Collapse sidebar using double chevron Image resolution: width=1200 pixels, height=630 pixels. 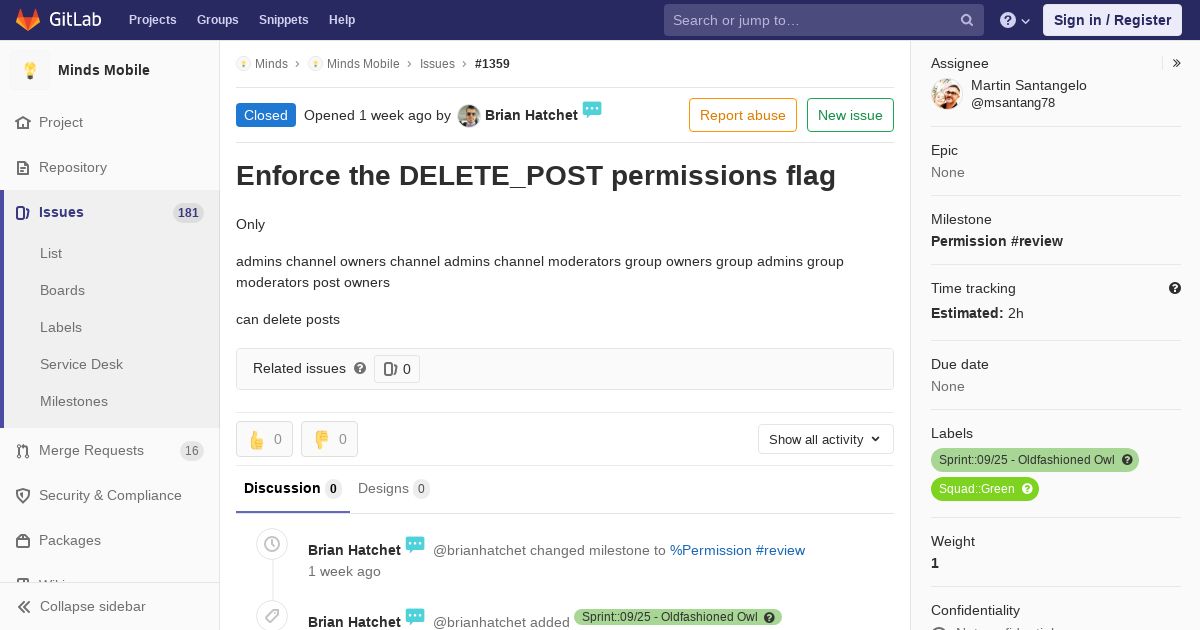pyautogui.click(x=24, y=606)
